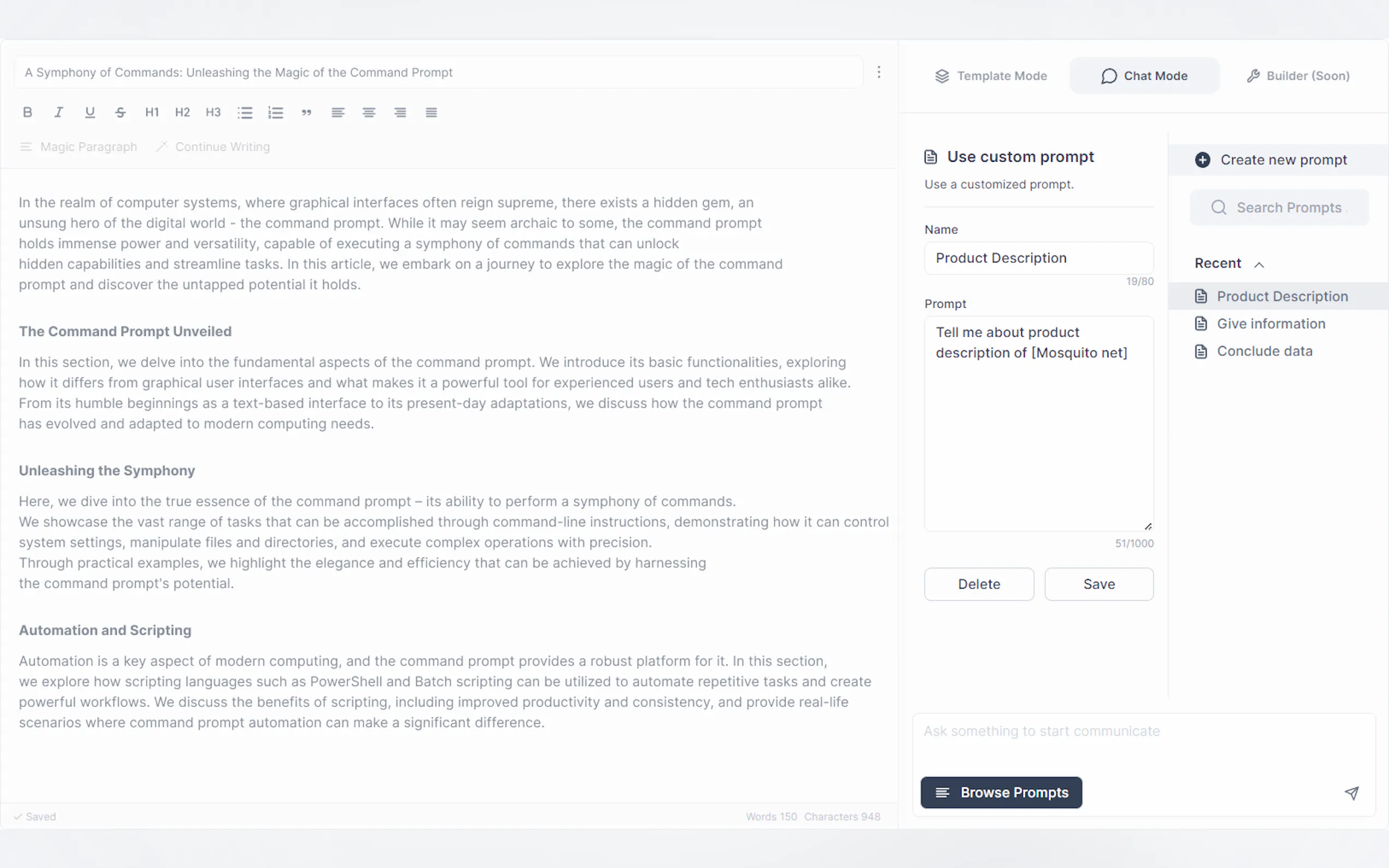Viewport: 1389px width, 868px height.
Task: Switch to Chat Mode tab
Action: pos(1144,76)
